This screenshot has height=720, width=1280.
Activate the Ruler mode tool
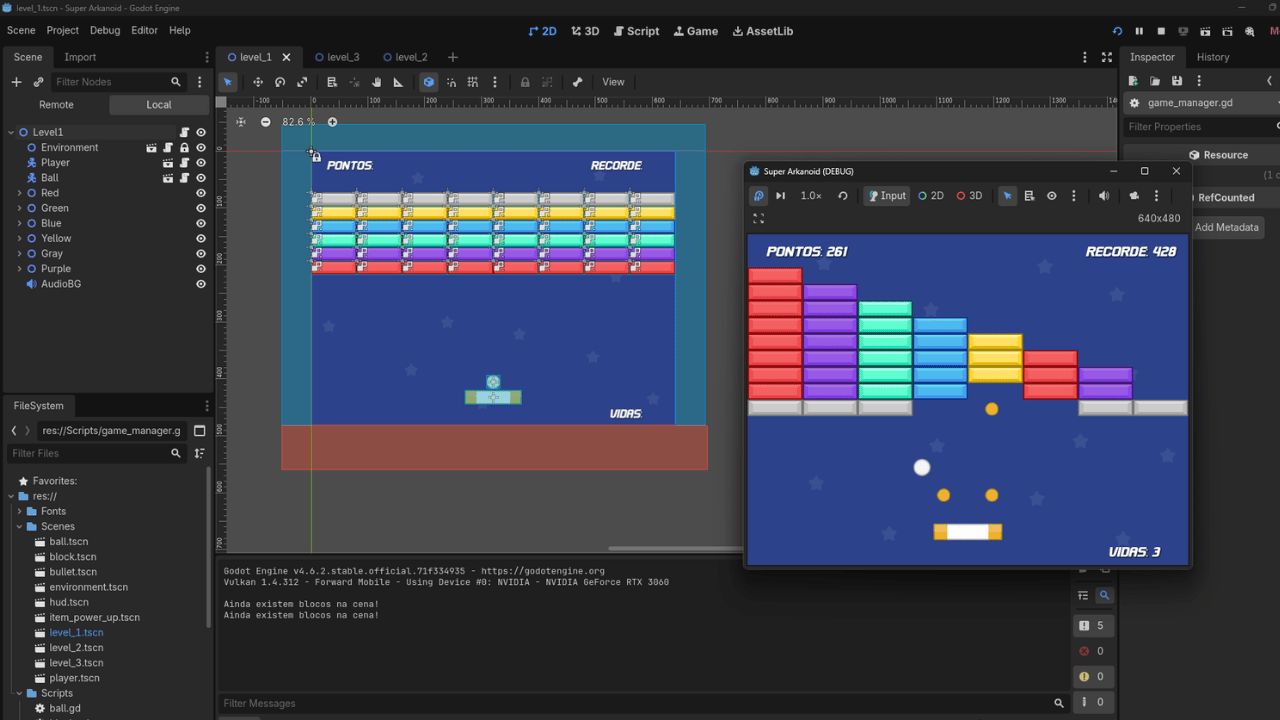point(398,82)
